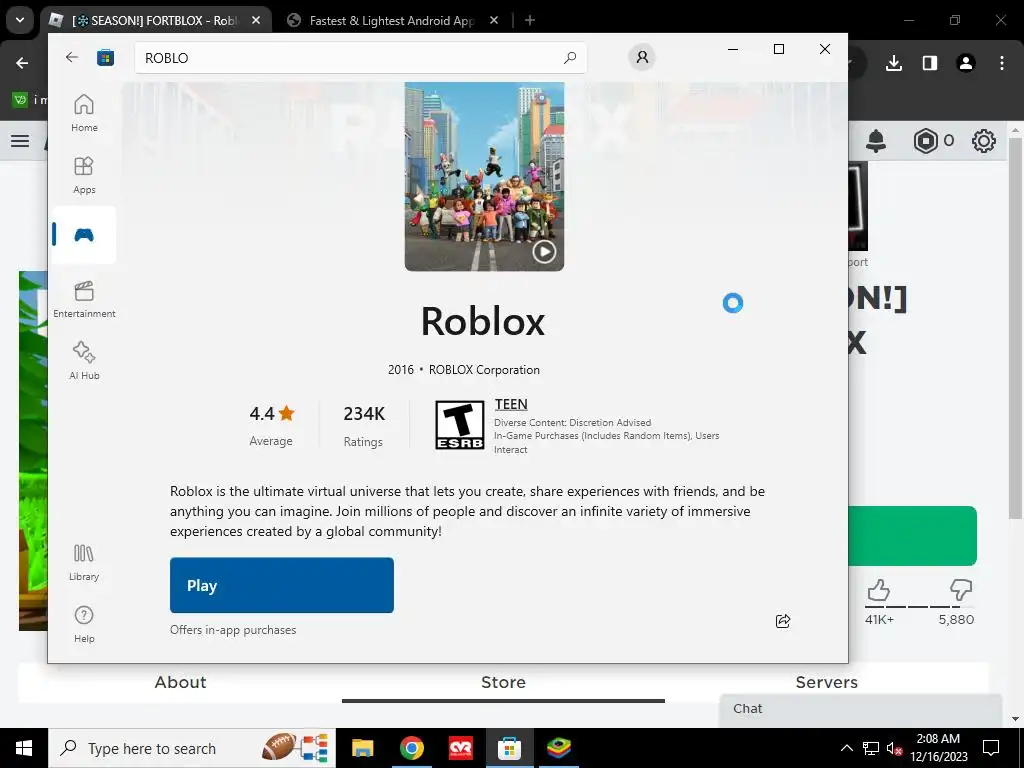Screen dimensions: 1024x768
Task: Open BlueStacks taskbar icon
Action: [559, 748]
